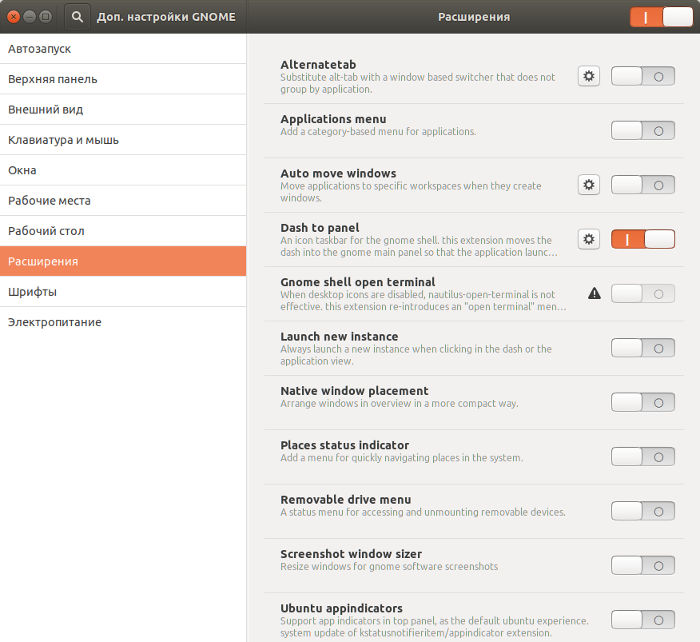Open the search in GNOME Tweaks header
This screenshot has width=700, height=642.
[x=77, y=17]
